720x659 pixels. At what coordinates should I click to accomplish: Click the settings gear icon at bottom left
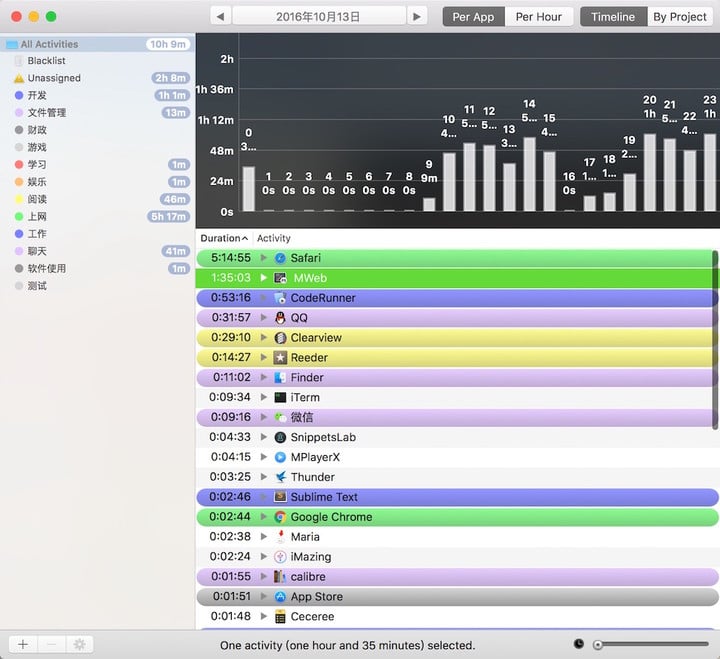point(79,644)
